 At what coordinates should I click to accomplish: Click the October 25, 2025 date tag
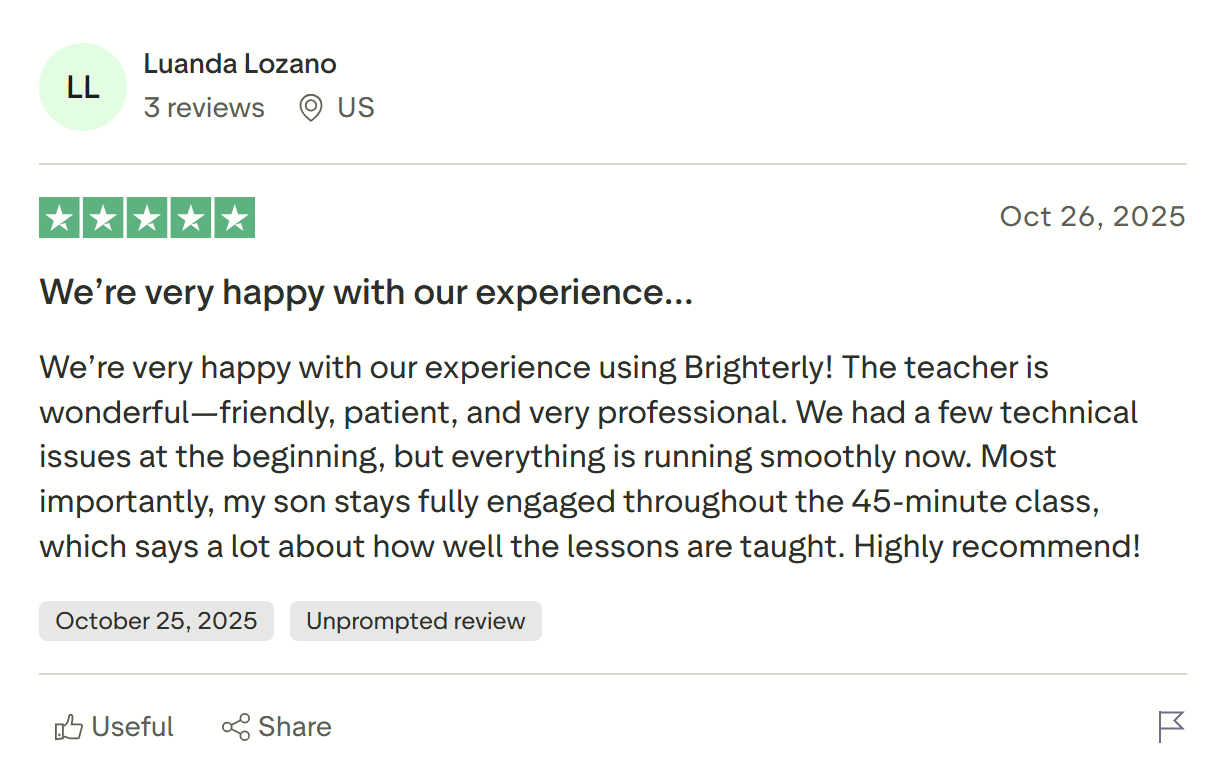pos(156,621)
